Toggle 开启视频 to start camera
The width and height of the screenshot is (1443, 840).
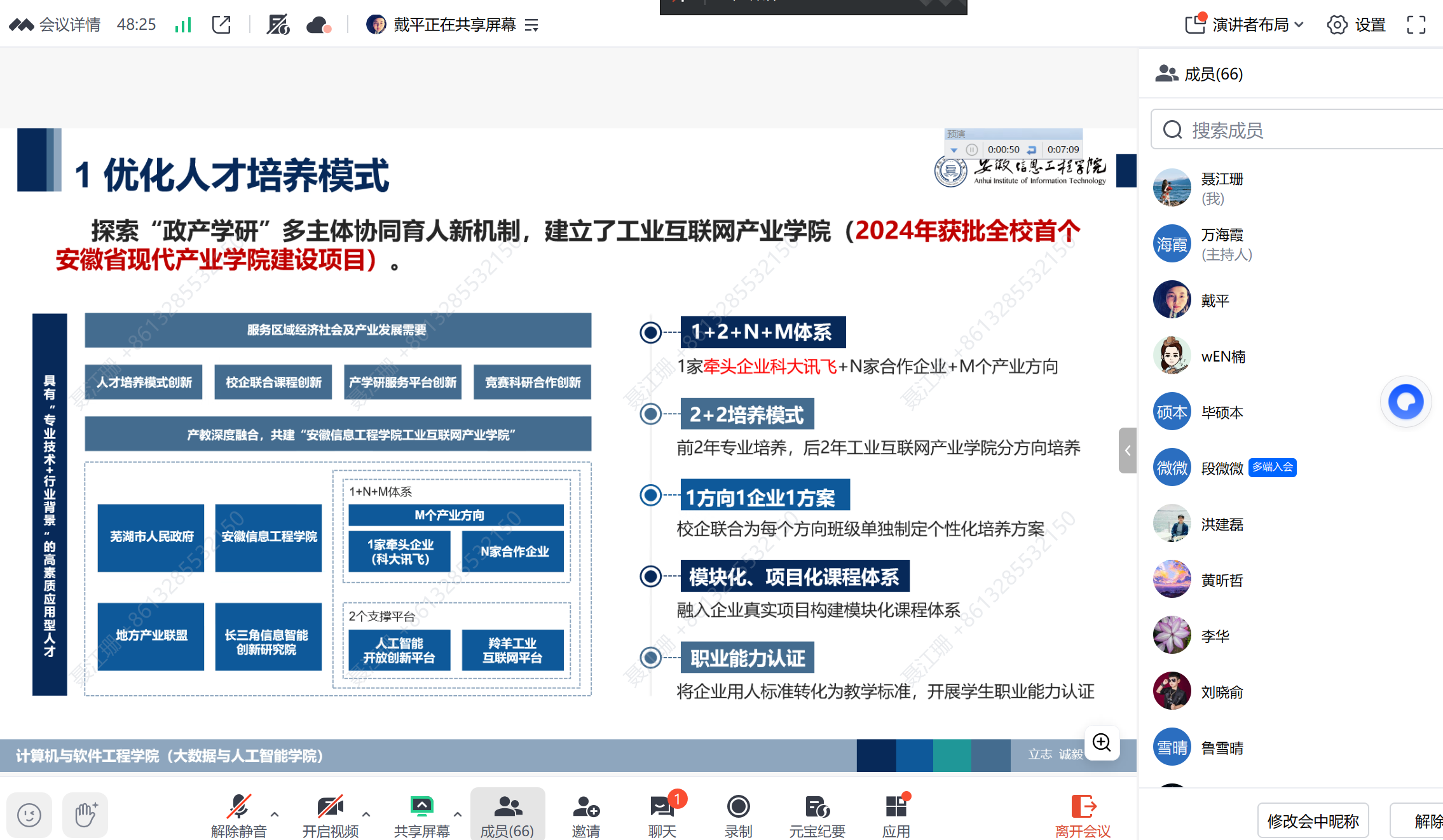[331, 815]
